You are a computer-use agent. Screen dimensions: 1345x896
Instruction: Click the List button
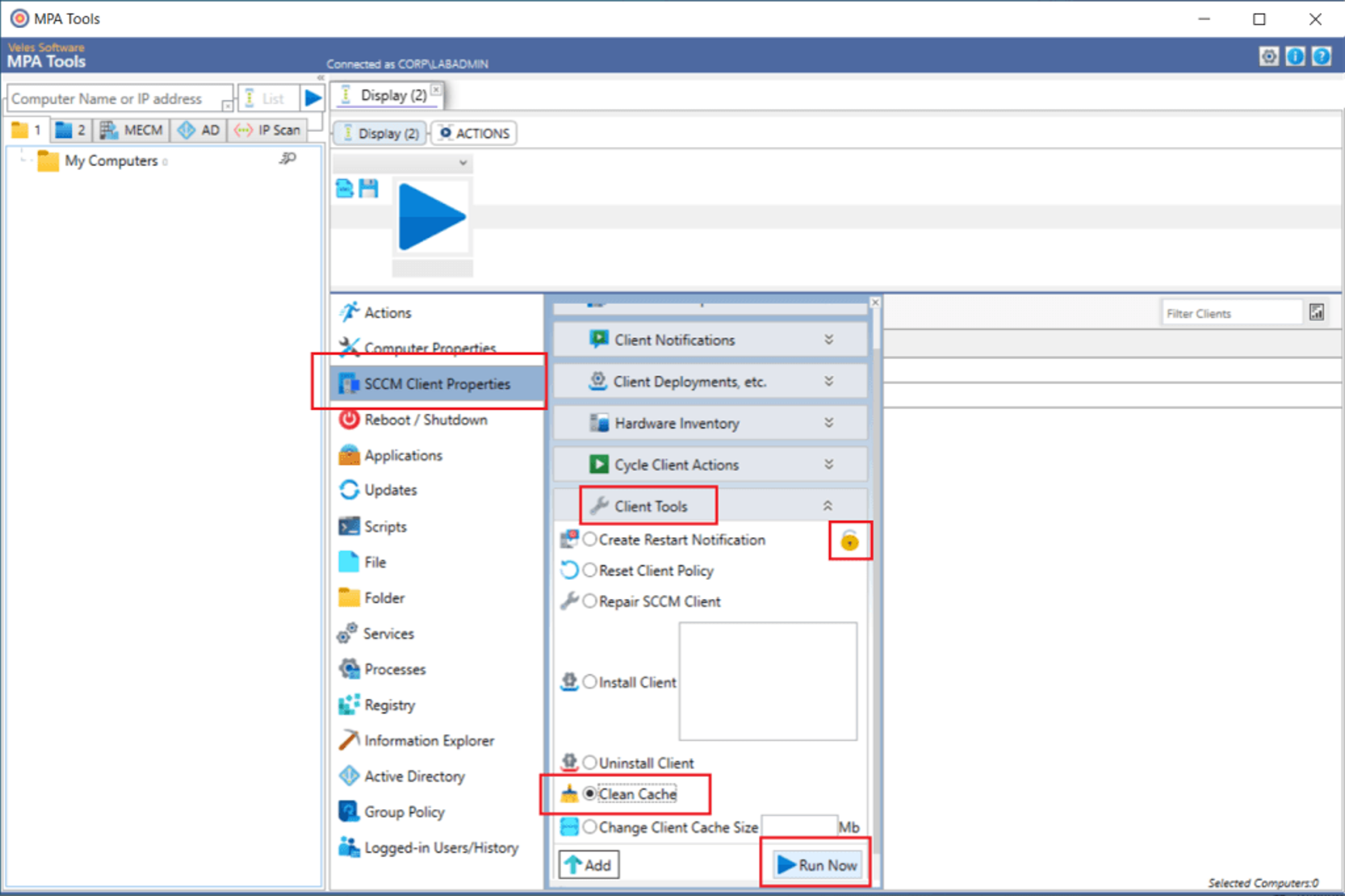point(269,98)
